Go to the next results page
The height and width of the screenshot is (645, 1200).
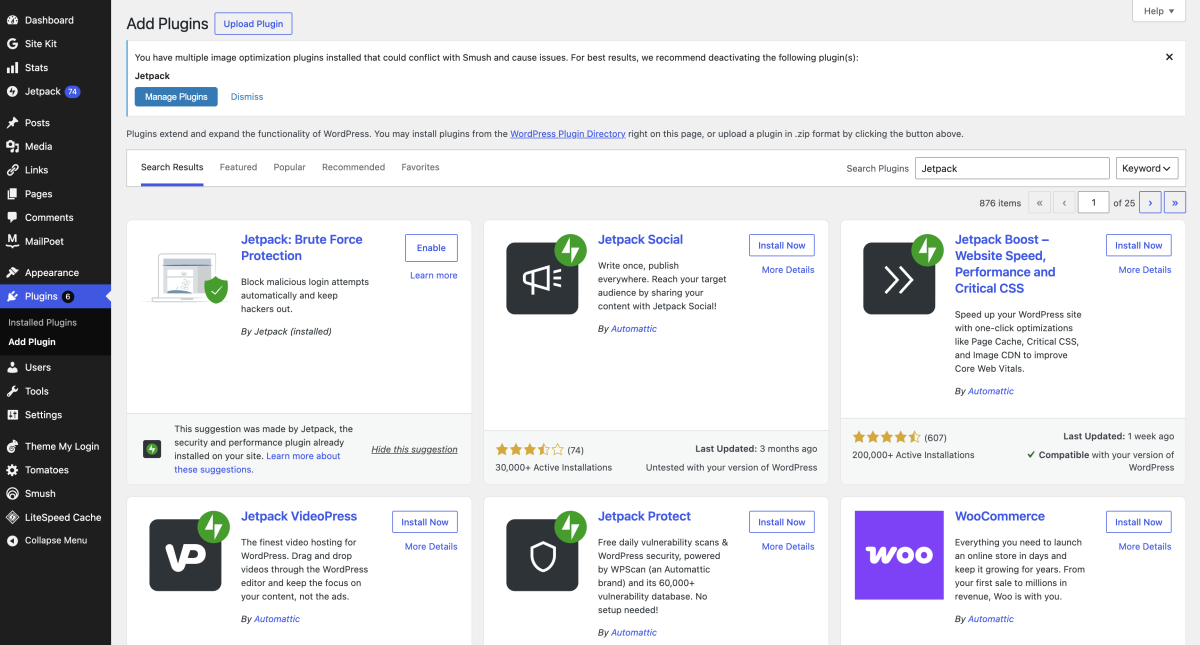click(1150, 203)
